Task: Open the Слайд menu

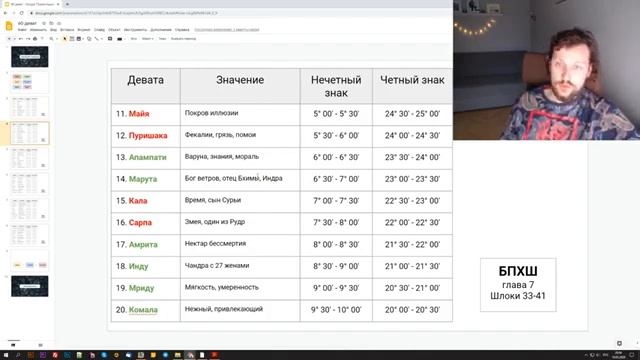Action: [99, 30]
